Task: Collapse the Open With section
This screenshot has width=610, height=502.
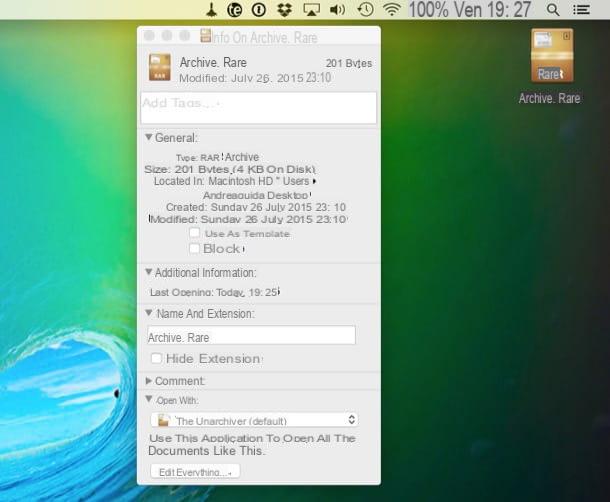Action: pos(149,399)
